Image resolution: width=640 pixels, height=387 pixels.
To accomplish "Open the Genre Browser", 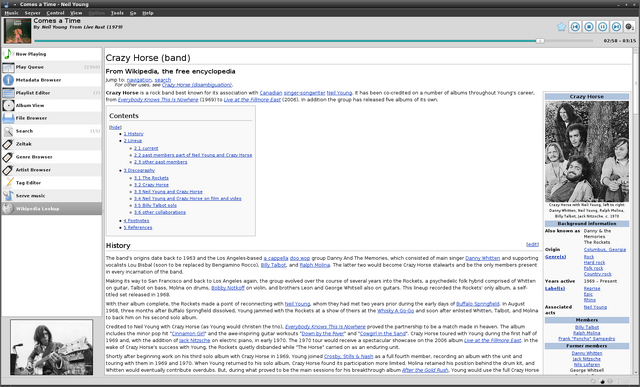I will coord(51,157).
